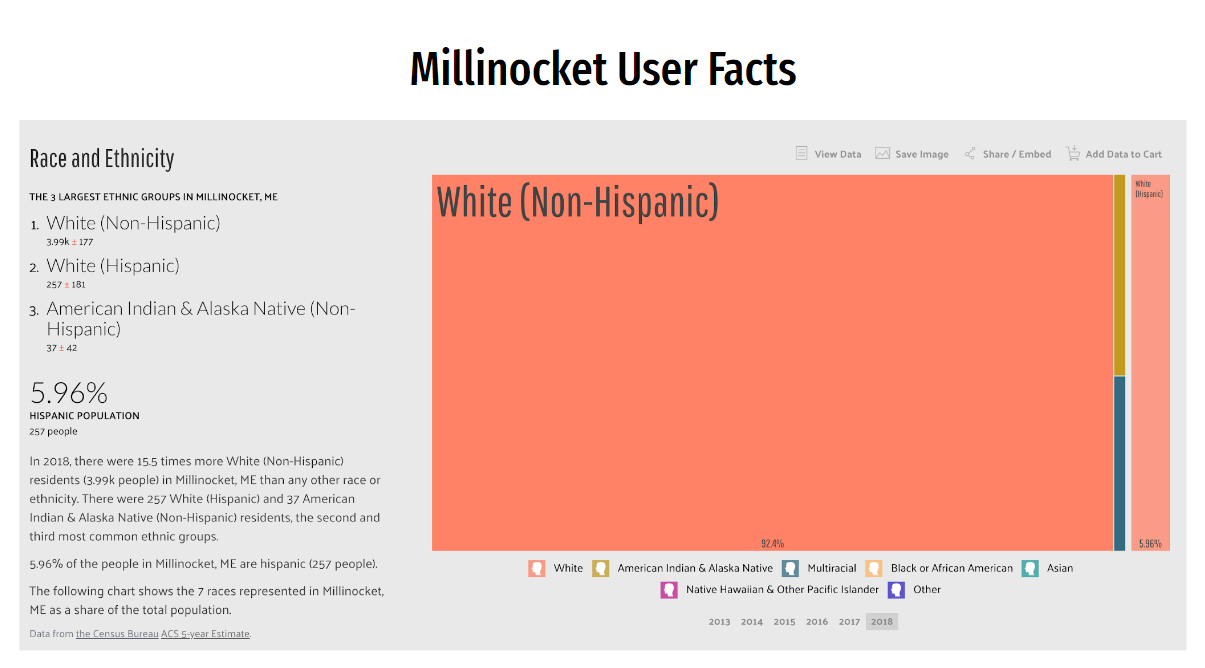Switch to year 2015
This screenshot has width=1205, height=668.
(x=784, y=622)
